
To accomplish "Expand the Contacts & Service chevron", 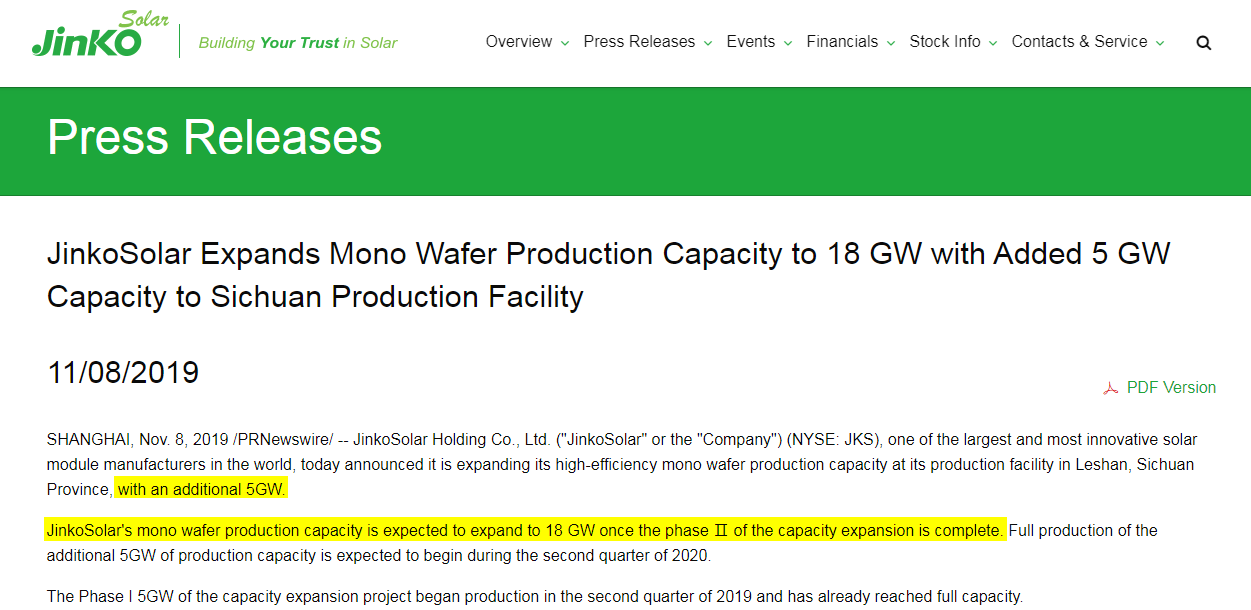I will 1160,43.
